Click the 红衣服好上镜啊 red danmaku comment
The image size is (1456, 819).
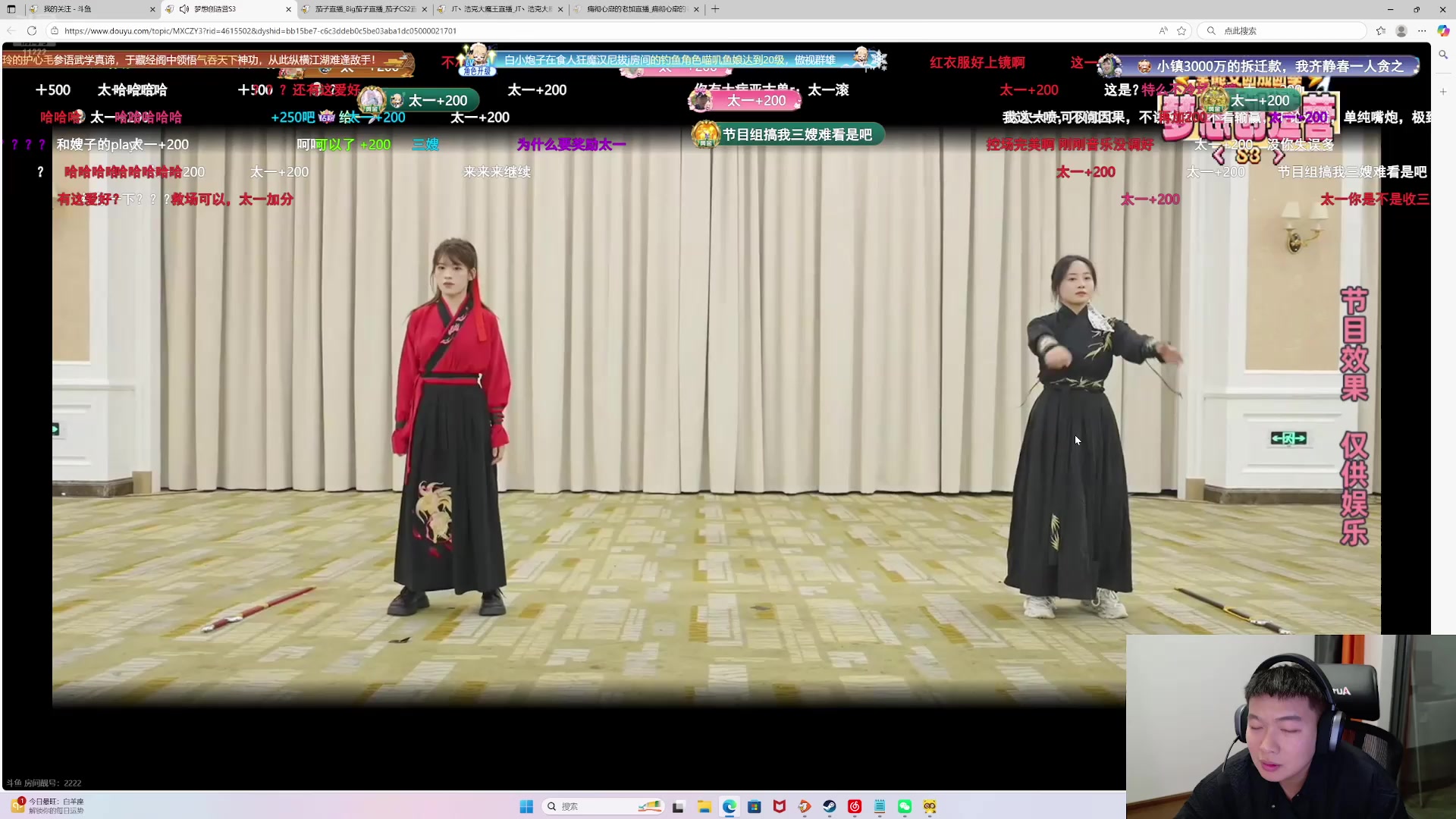[977, 62]
